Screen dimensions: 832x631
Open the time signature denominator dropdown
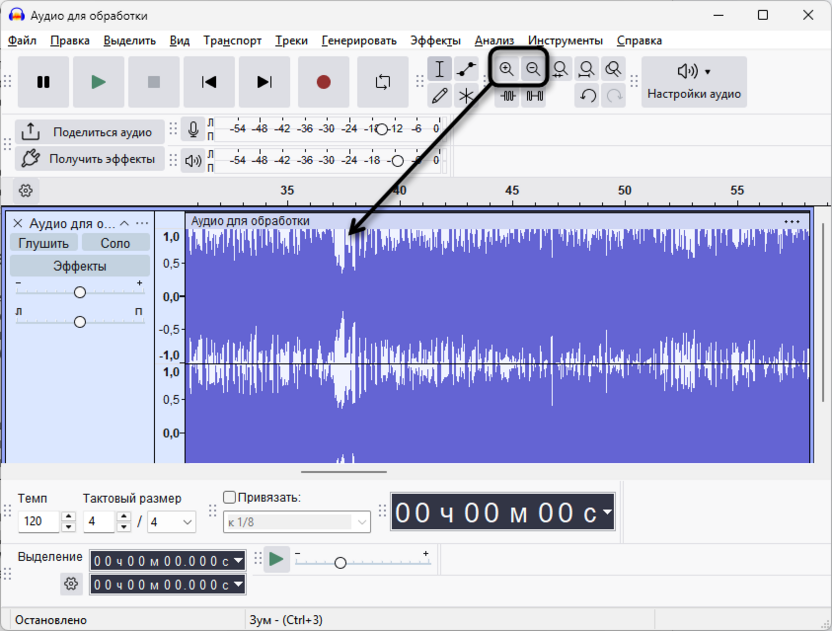[170, 522]
